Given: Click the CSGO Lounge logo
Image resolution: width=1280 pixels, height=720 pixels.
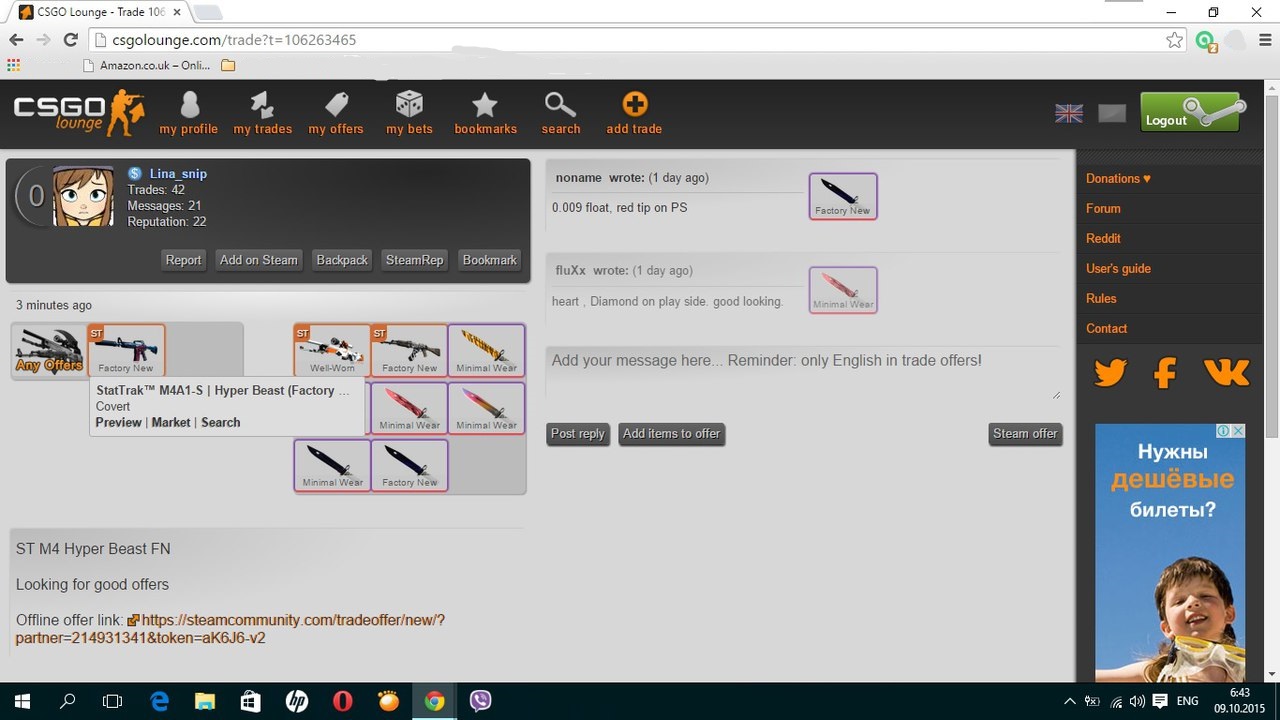Looking at the screenshot, I should click(x=79, y=112).
